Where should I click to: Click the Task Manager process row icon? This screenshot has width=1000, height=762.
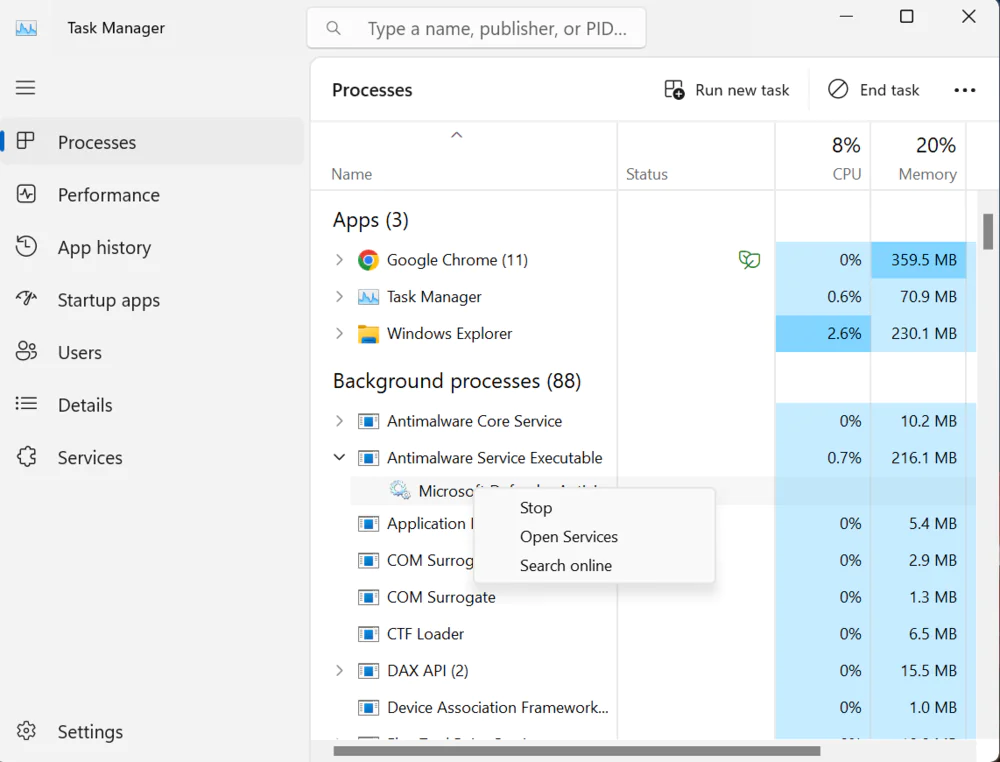tap(368, 297)
